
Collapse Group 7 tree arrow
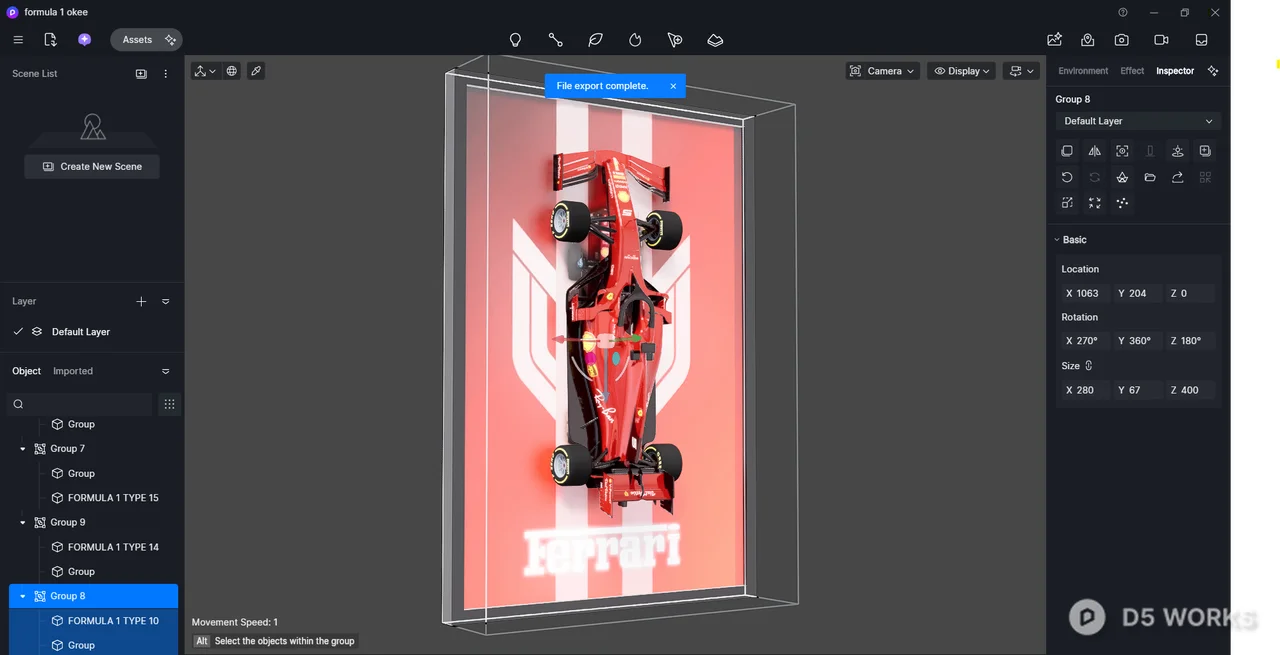[x=23, y=449]
